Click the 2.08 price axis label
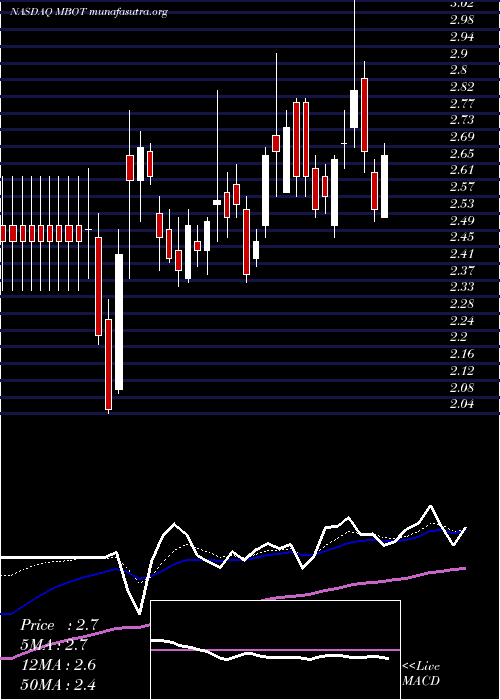 [x=462, y=387]
